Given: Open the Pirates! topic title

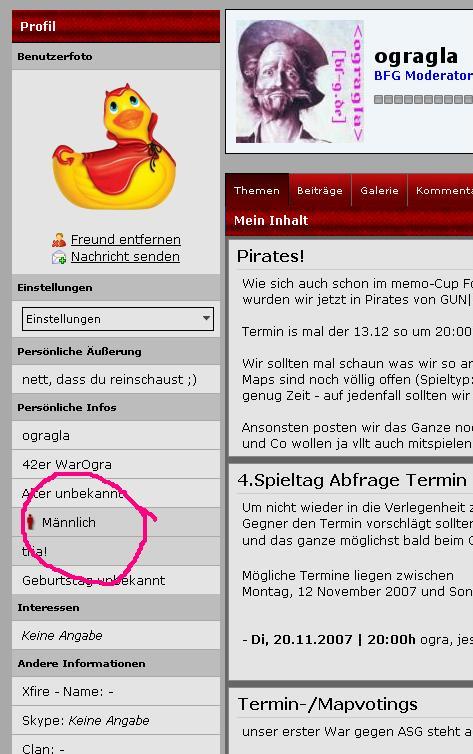Looking at the screenshot, I should click(x=271, y=256).
